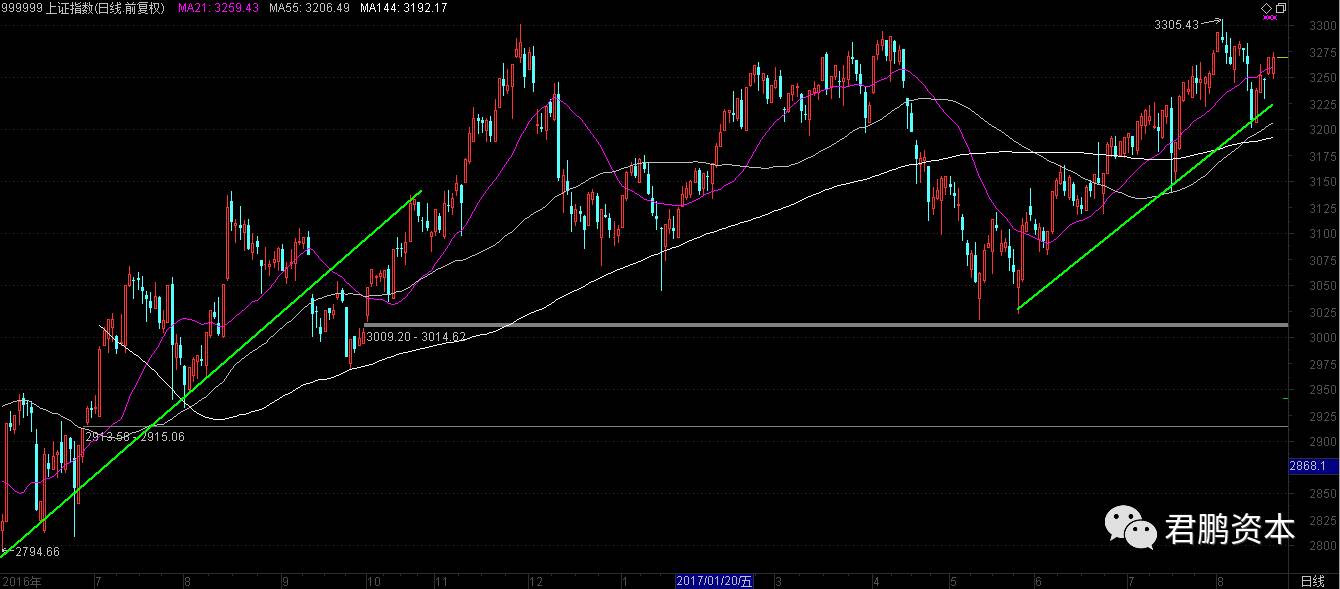Click the 君鹏资本 watermark text
Viewport: 1340px width, 589px height.
(x=1229, y=529)
